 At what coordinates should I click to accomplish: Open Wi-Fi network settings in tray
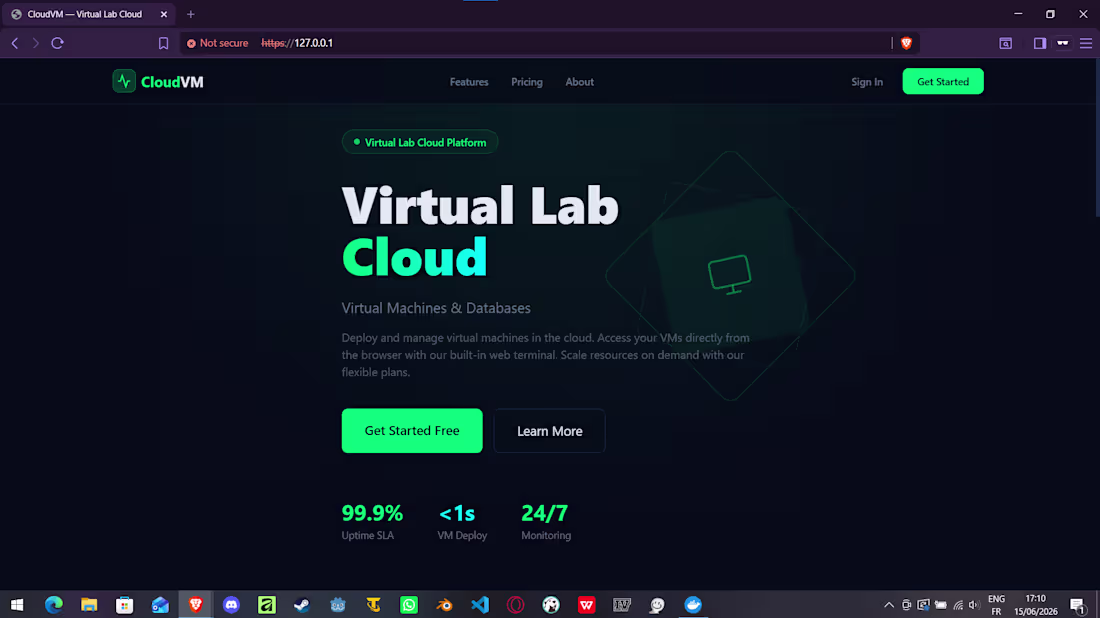tap(958, 605)
